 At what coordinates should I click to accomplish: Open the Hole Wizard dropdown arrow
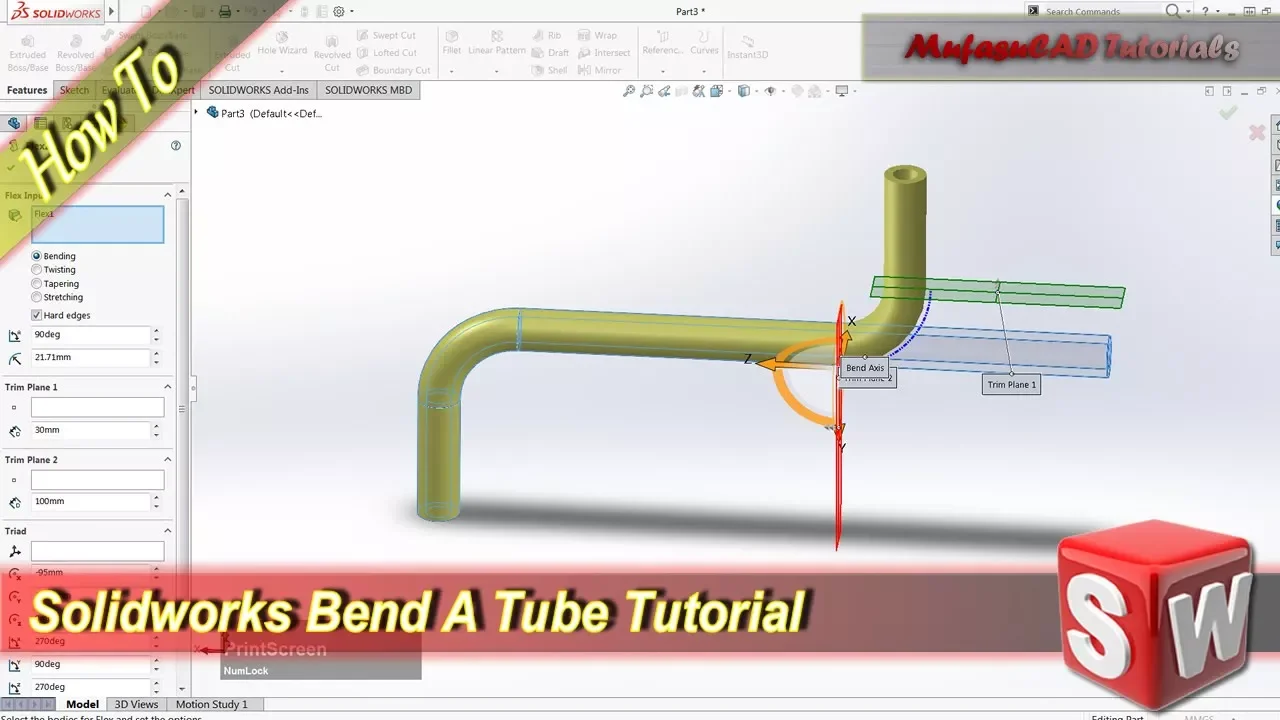point(282,71)
